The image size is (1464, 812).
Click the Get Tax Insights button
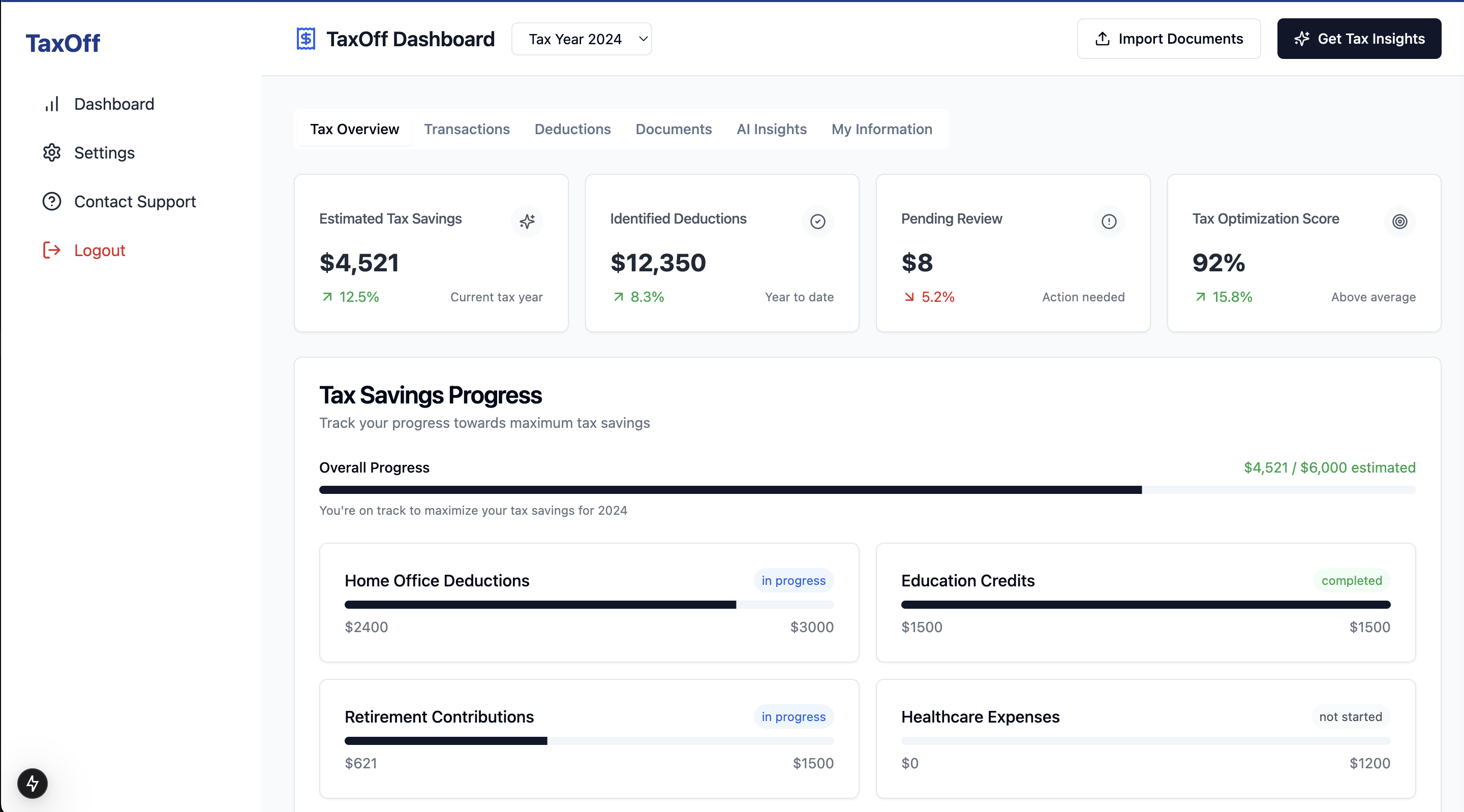pyautogui.click(x=1359, y=39)
